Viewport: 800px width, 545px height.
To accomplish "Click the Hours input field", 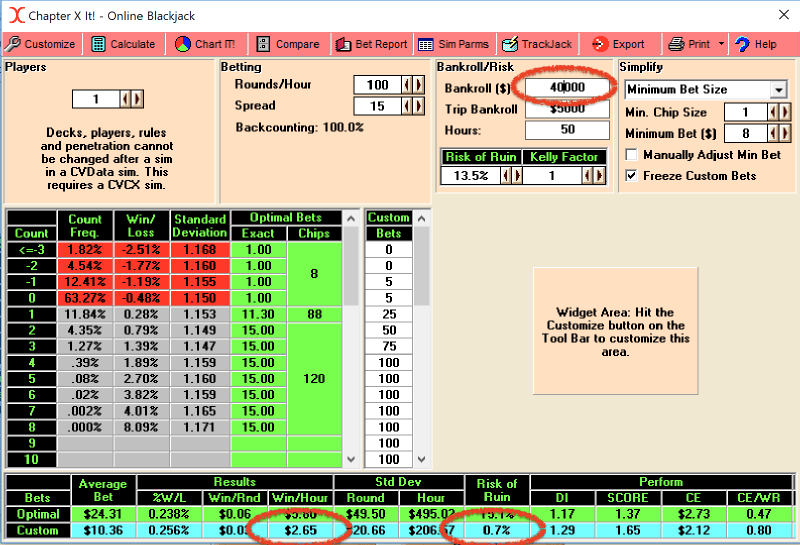I will (567, 130).
